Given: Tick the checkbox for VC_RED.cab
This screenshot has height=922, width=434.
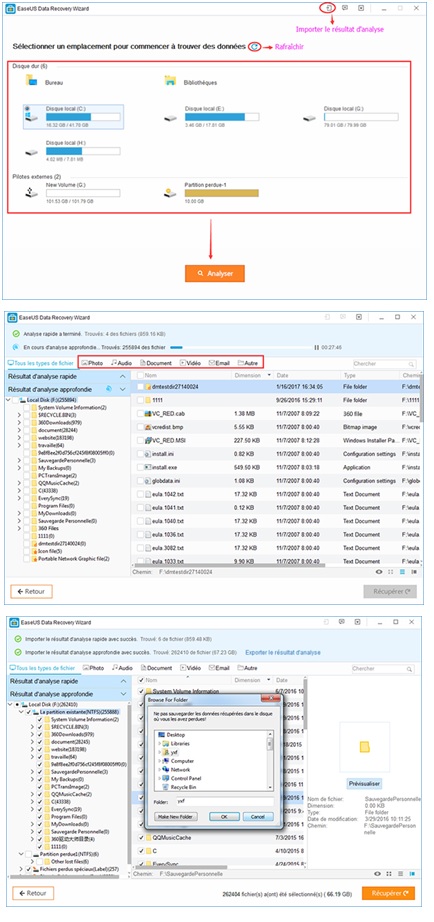Looking at the screenshot, I should tap(141, 413).
